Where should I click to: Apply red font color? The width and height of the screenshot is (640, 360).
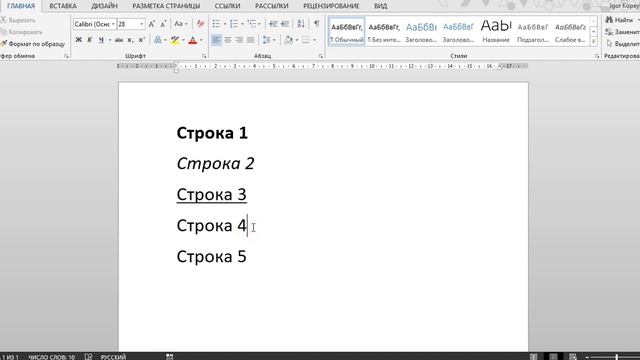coord(193,40)
